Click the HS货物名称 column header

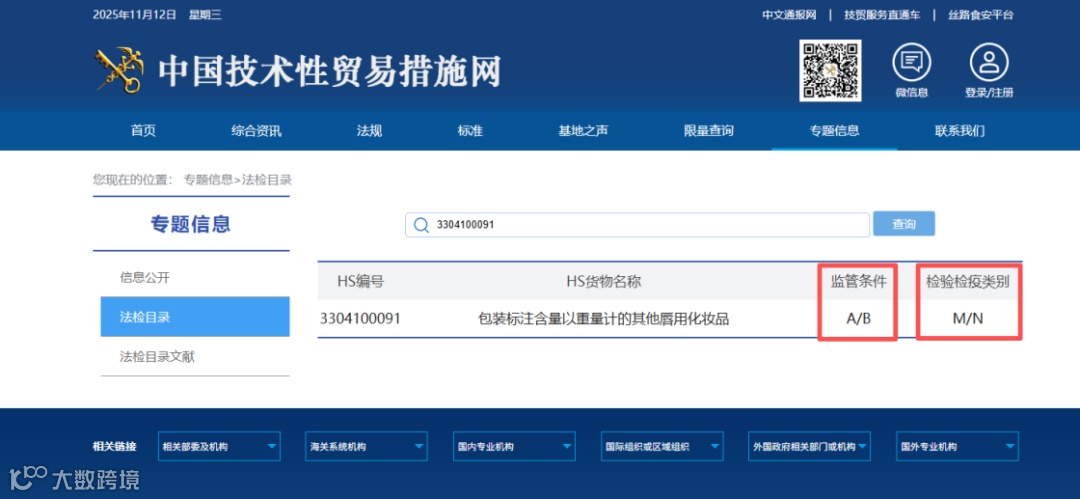tap(604, 281)
